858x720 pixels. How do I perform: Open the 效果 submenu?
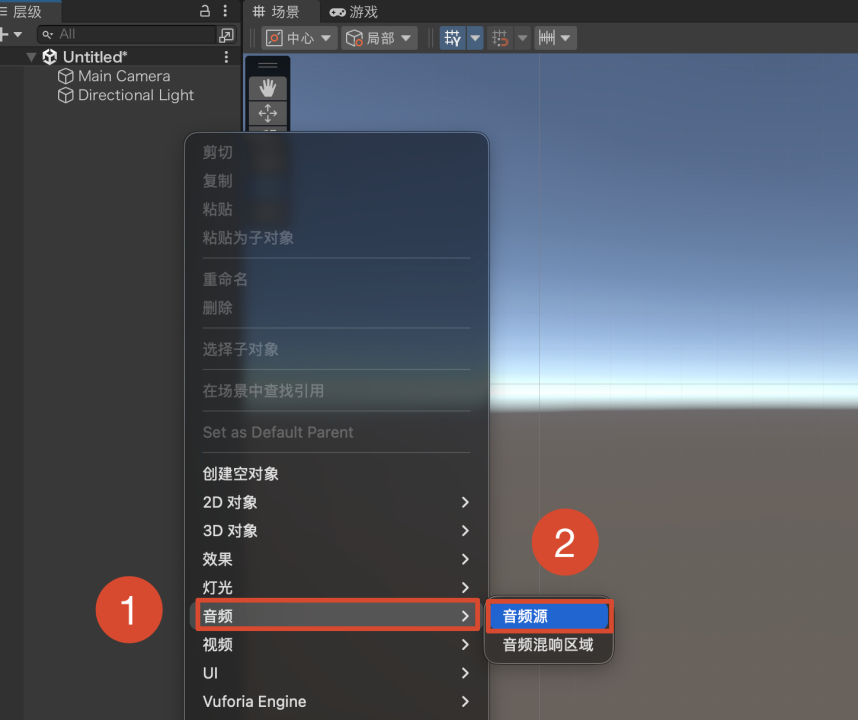click(337, 559)
